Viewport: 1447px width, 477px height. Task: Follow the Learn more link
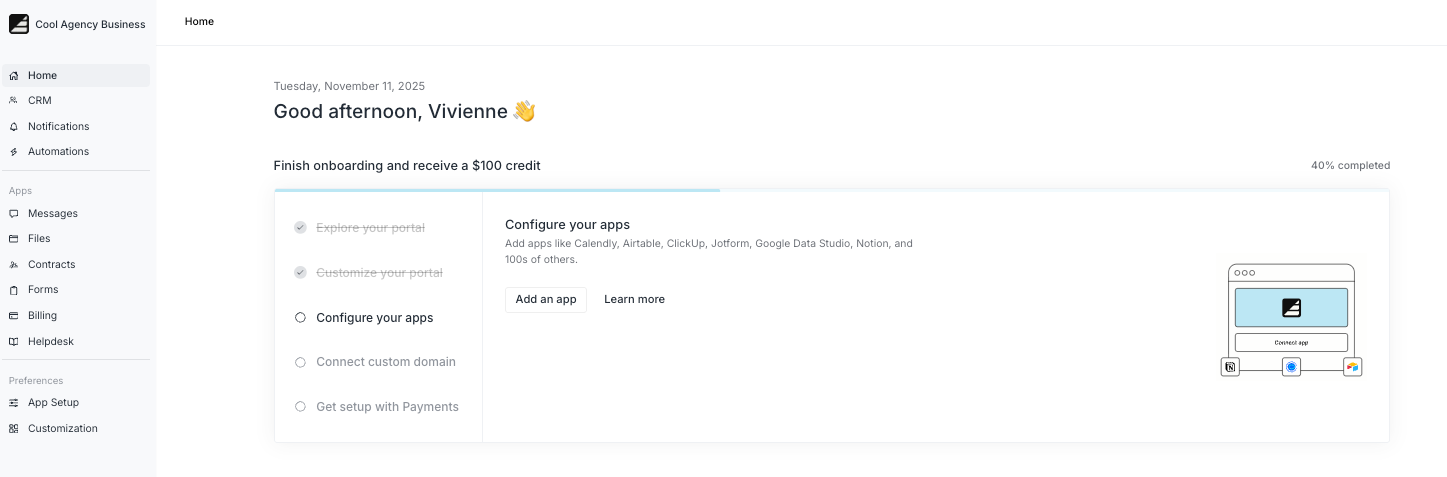[x=634, y=300]
